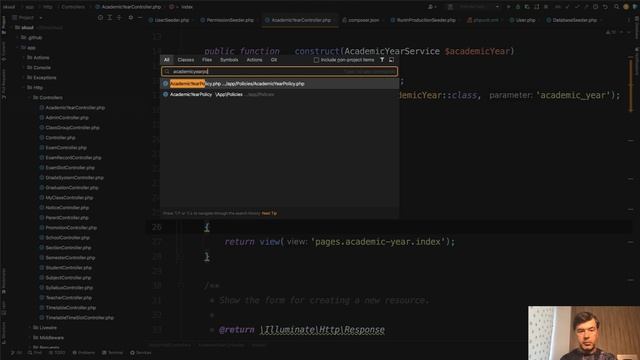Open the Problems tool window
The image size is (640, 360).
(x=84, y=353)
